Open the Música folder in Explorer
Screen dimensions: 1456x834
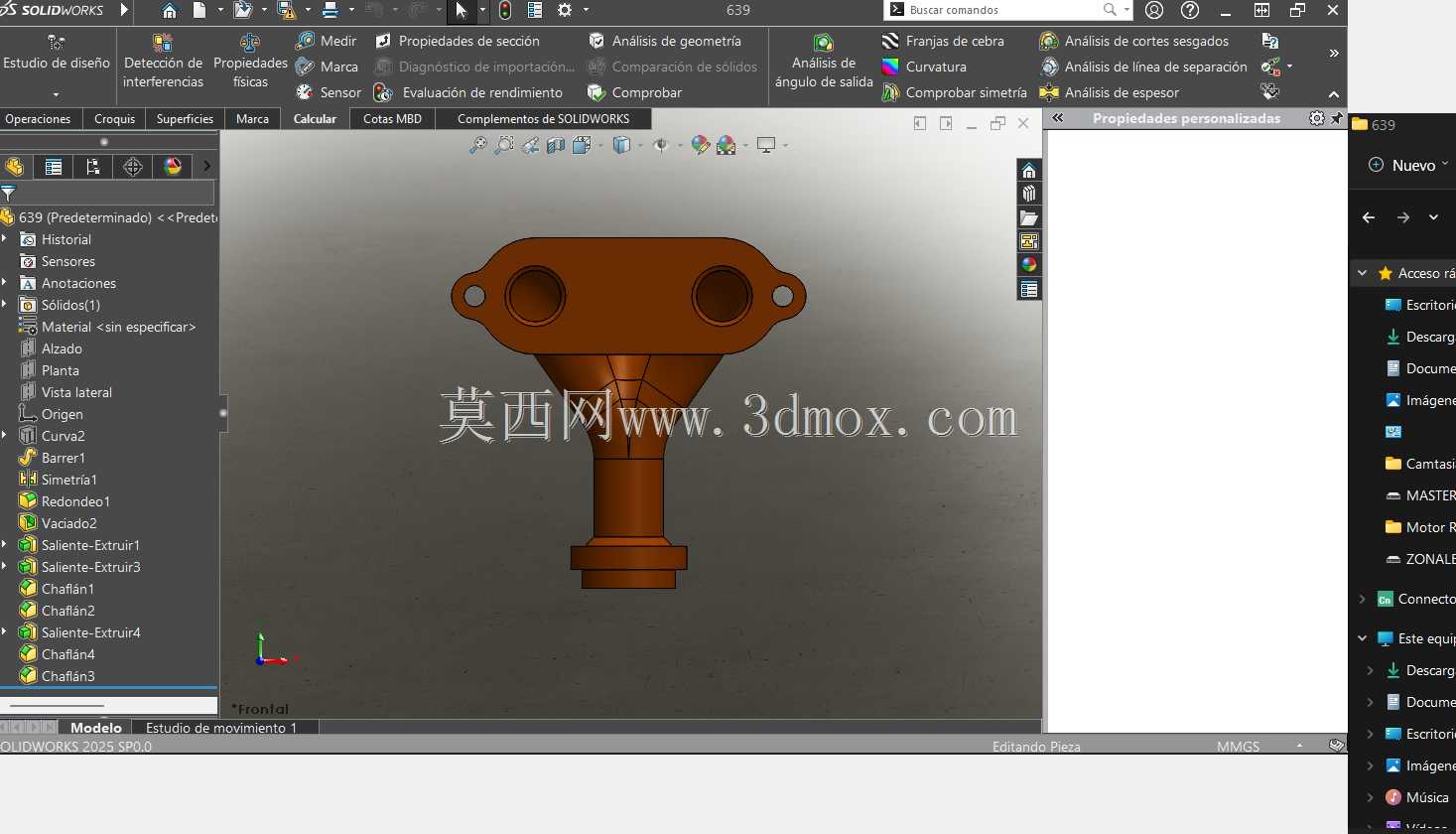pyautogui.click(x=1417, y=797)
